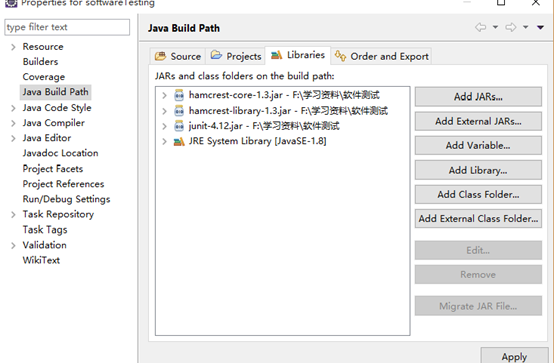
Task: Expand the Validation node
Action: [x=13, y=246]
